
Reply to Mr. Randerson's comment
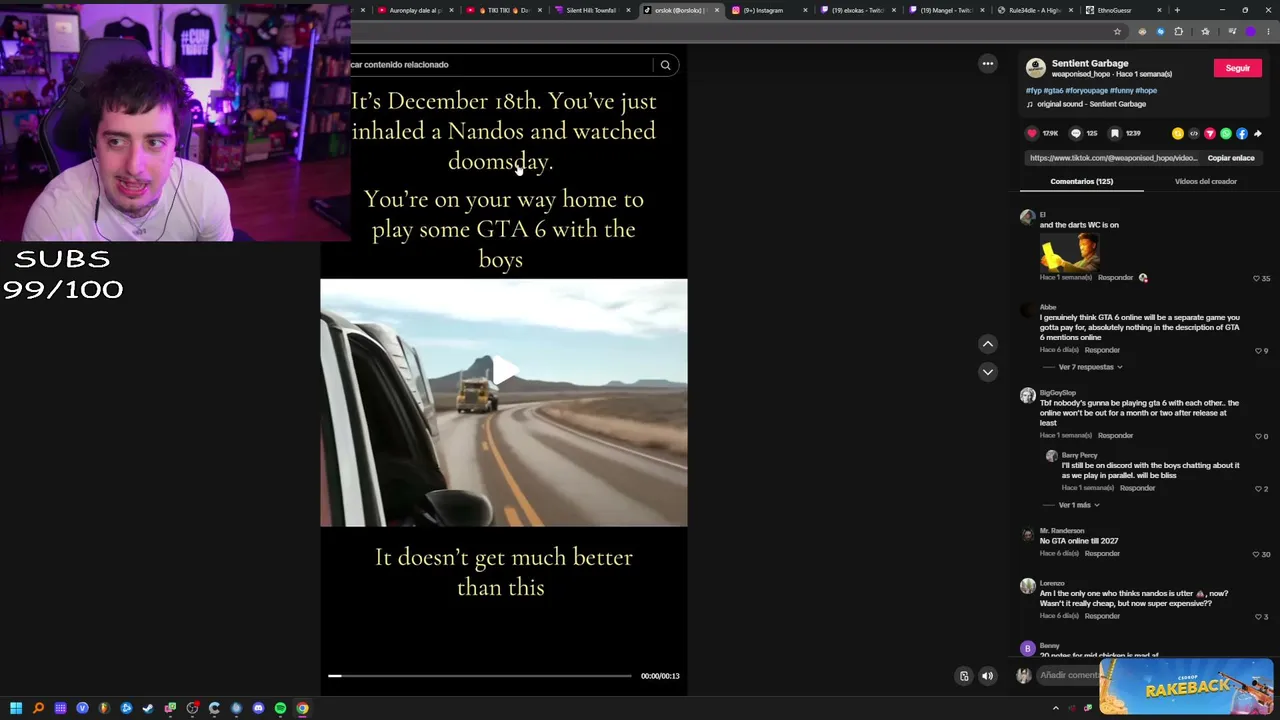[1102, 554]
